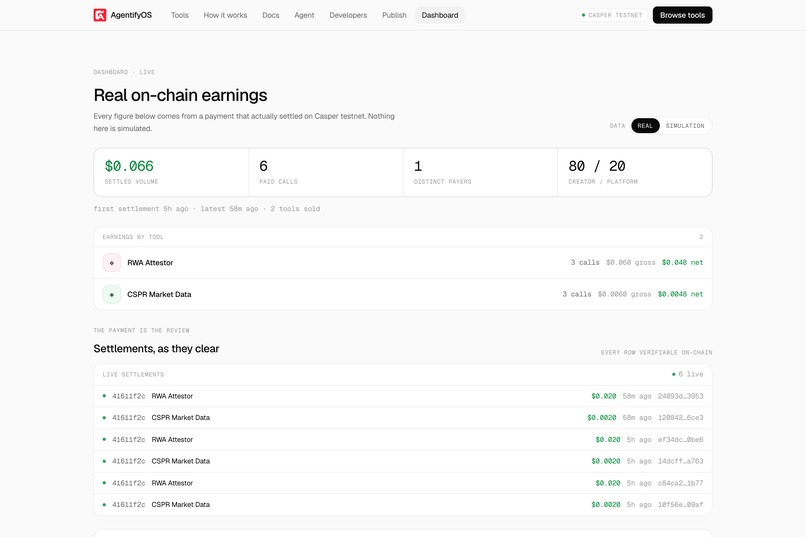Open settlement hash 24893d…3953
Image resolution: width=806 pixels, height=537 pixels.
pos(681,396)
